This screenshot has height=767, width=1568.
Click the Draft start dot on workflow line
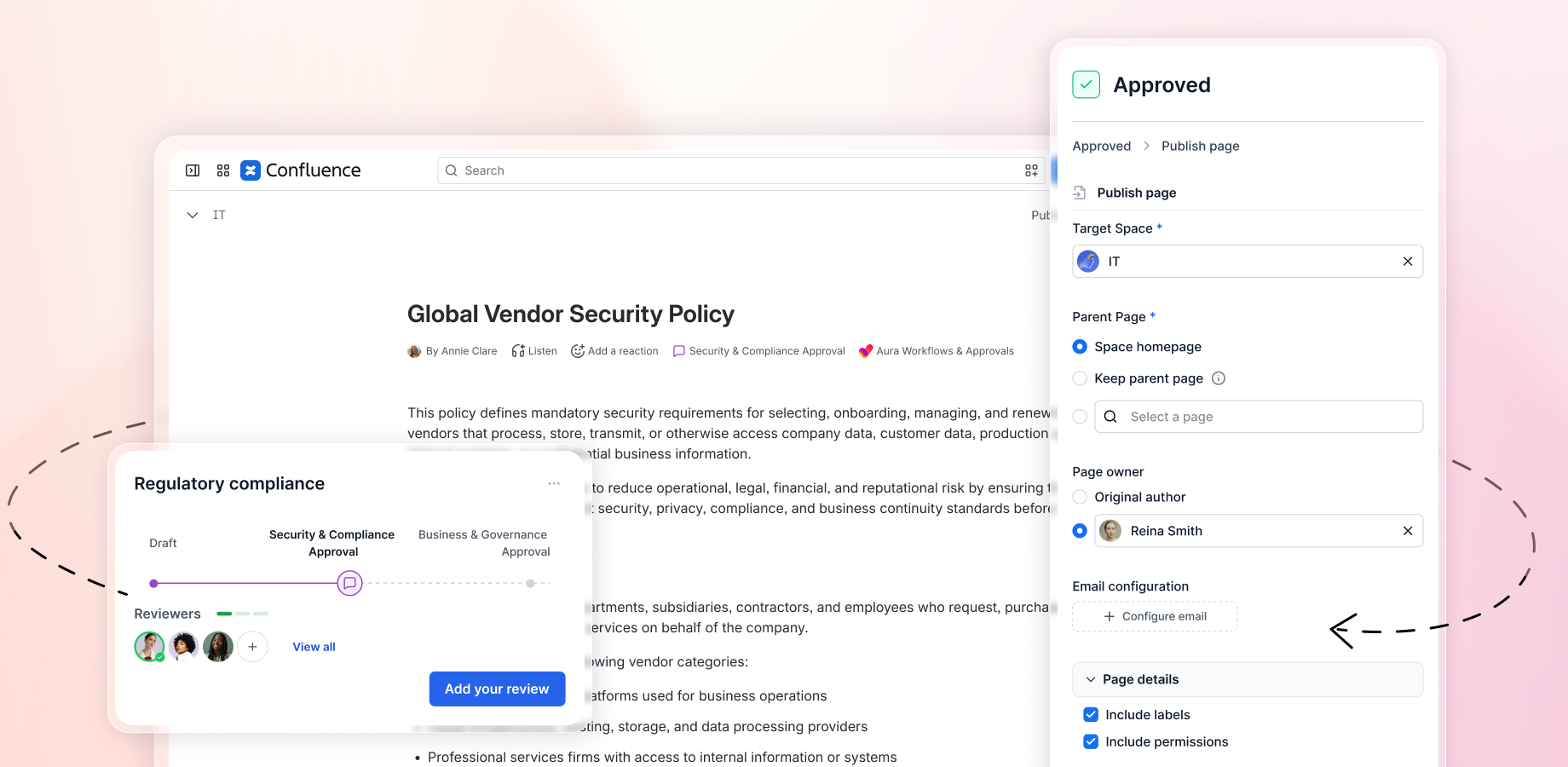pos(153,584)
